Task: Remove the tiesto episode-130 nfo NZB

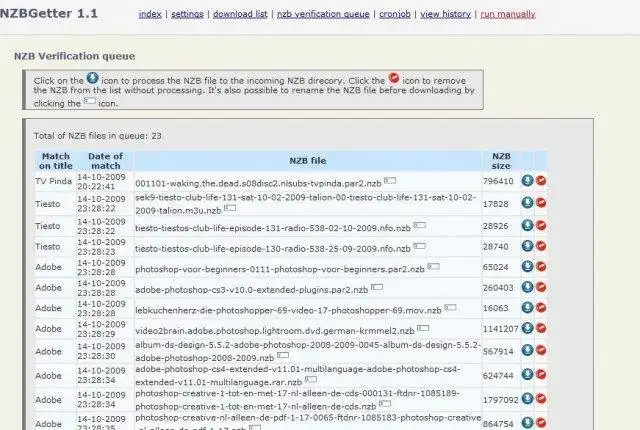Action: [x=541, y=246]
